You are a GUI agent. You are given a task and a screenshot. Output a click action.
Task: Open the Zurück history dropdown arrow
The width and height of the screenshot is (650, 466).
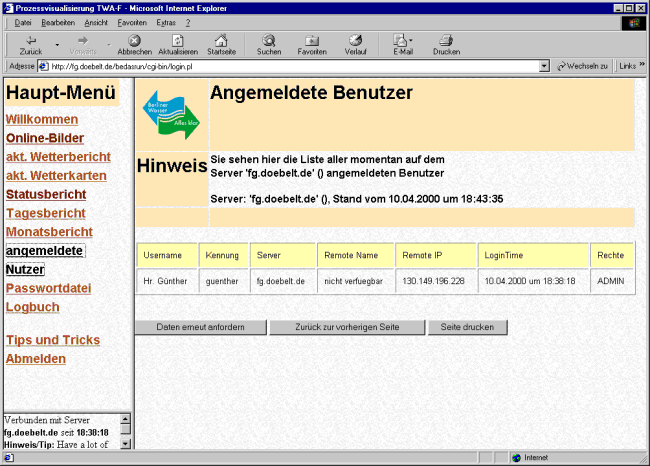coord(57,45)
